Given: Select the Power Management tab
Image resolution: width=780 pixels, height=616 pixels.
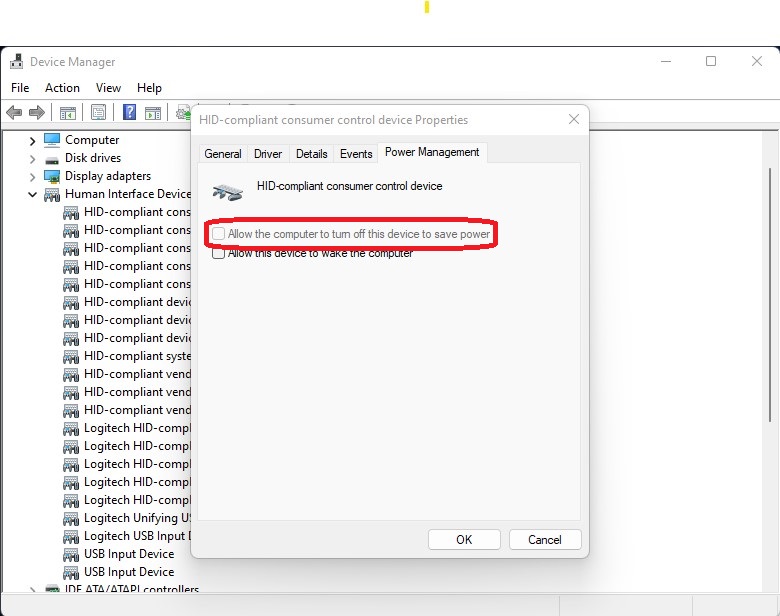Looking at the screenshot, I should pos(432,152).
